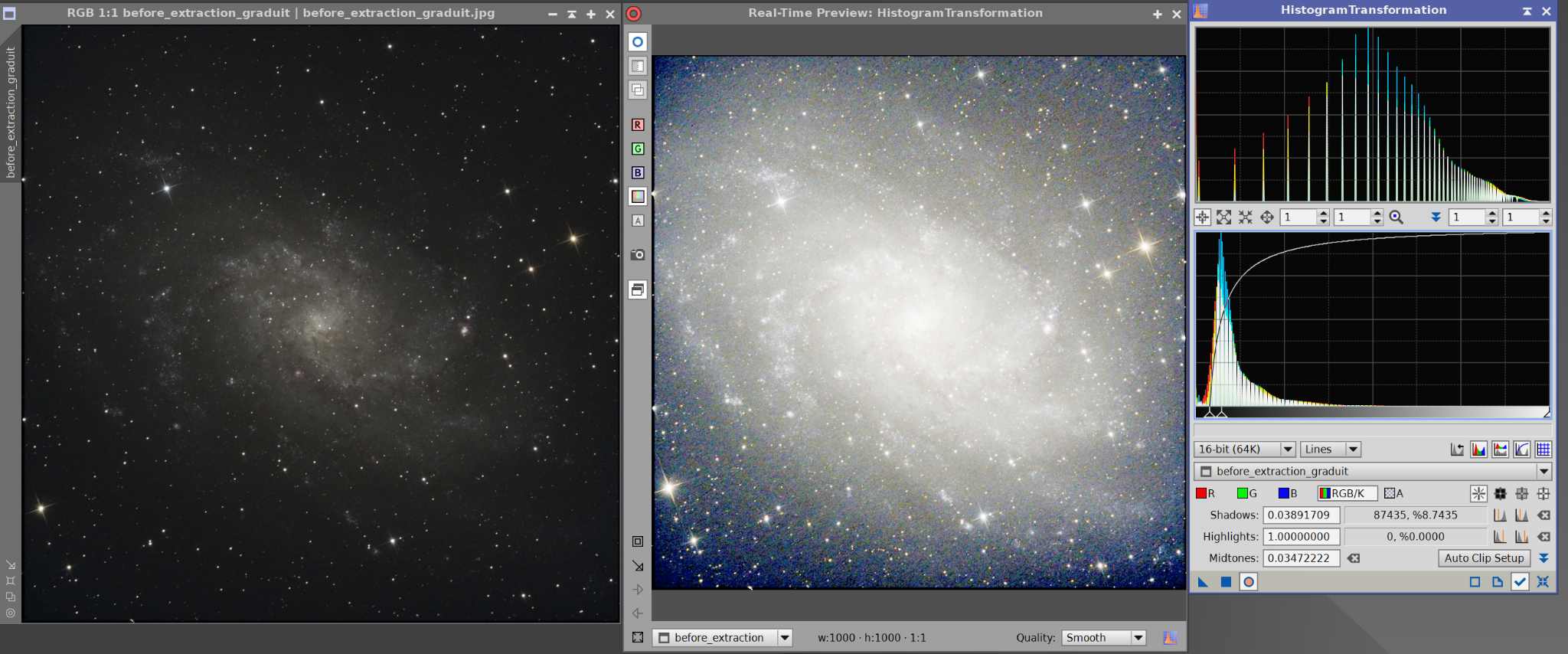Viewport: 1568px width, 654px height.
Task: Select RGB/K channel tab
Action: coord(1347,493)
